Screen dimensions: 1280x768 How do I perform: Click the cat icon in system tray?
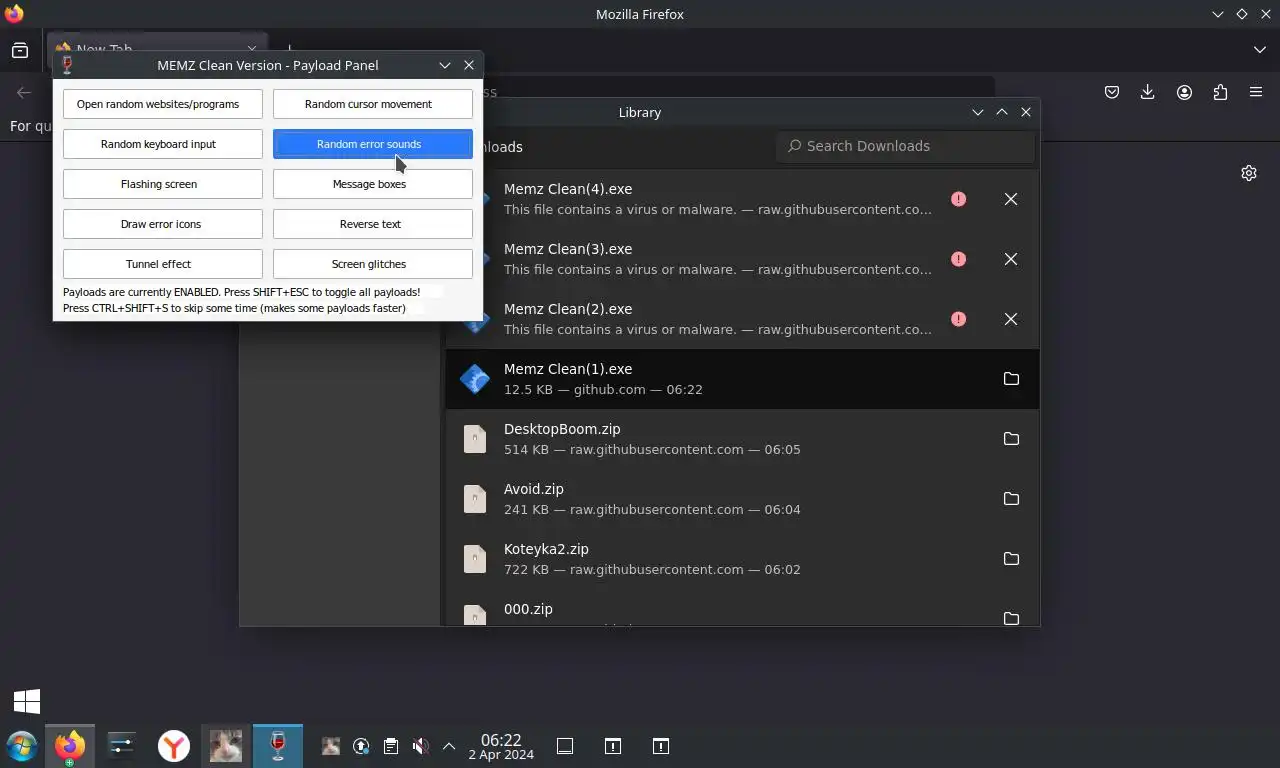331,746
